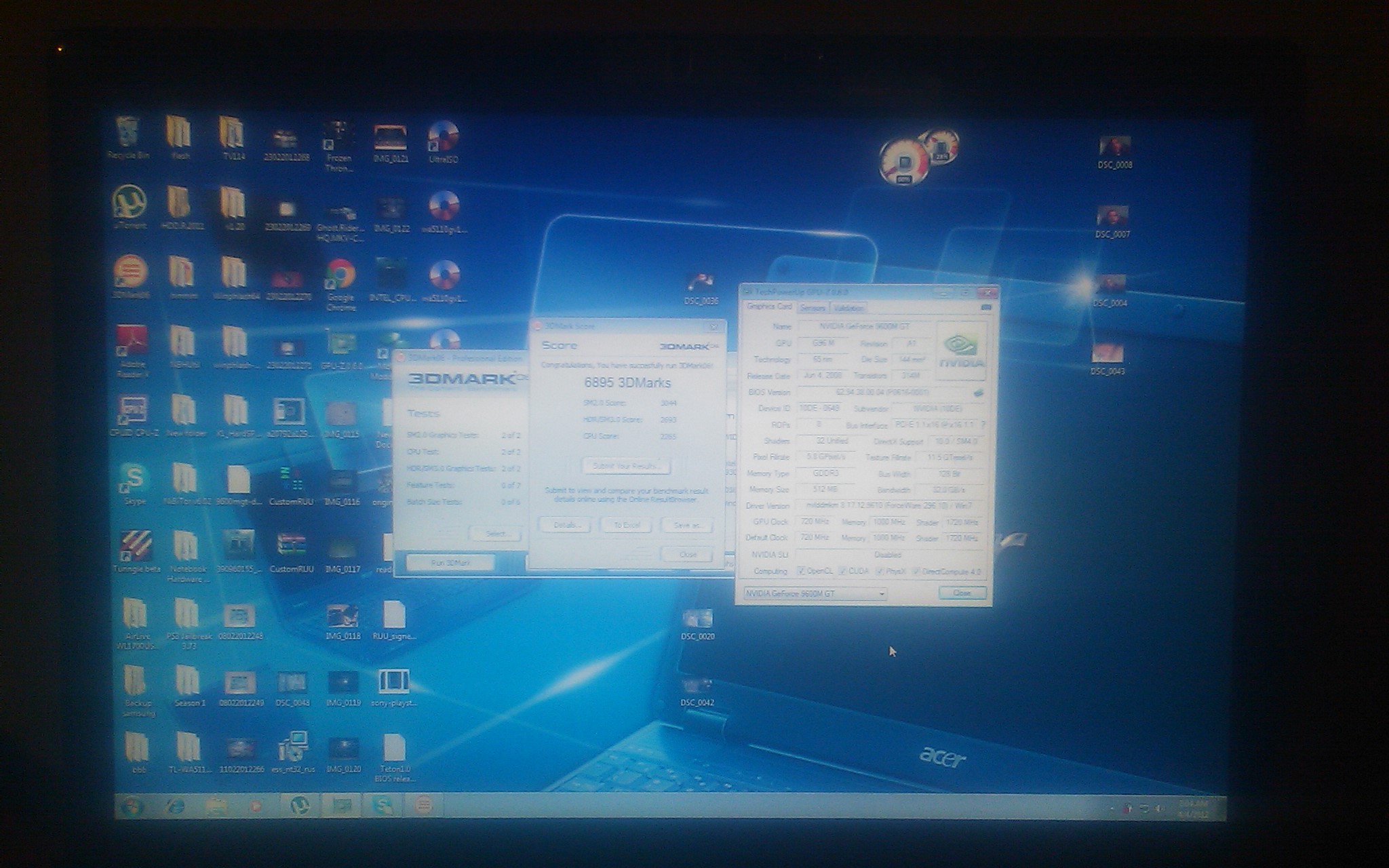The image size is (1389, 868).
Task: Open the GPU-Z 0.6.0 desktop file
Action: [x=342, y=349]
